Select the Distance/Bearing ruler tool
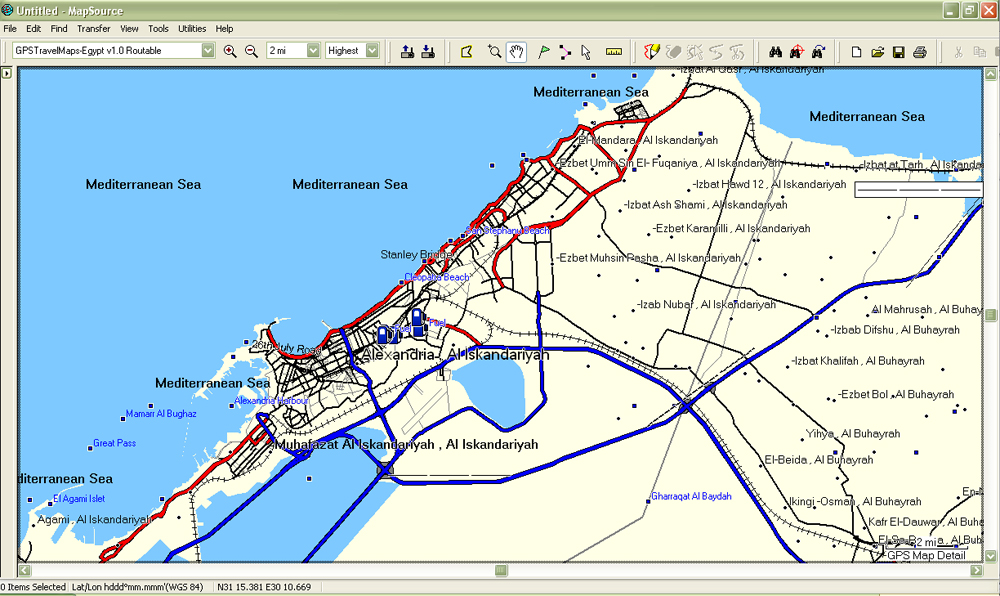Image resolution: width=1000 pixels, height=596 pixels. click(614, 51)
